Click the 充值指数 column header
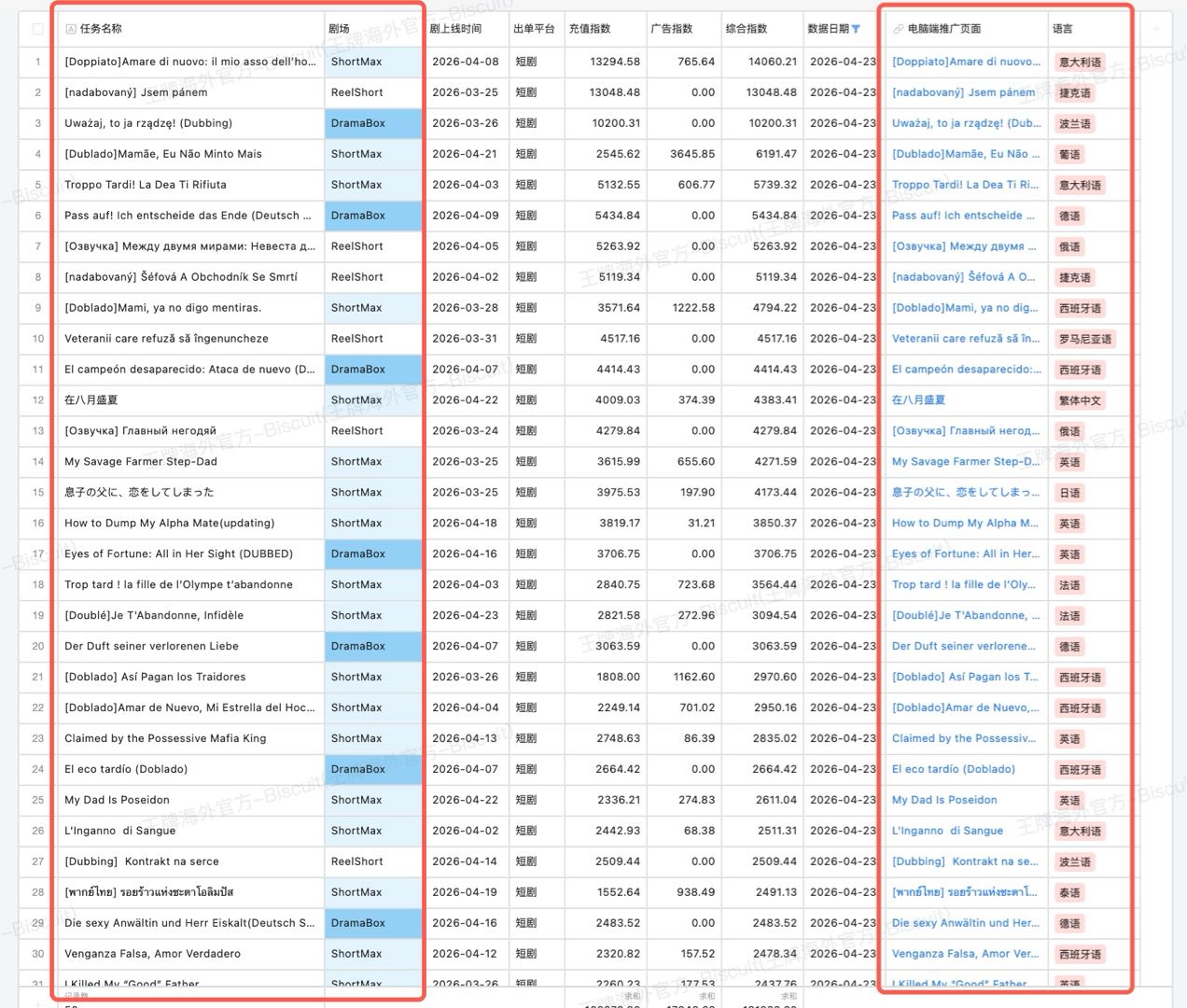Viewport: 1187px width, 1008px height. (x=590, y=29)
